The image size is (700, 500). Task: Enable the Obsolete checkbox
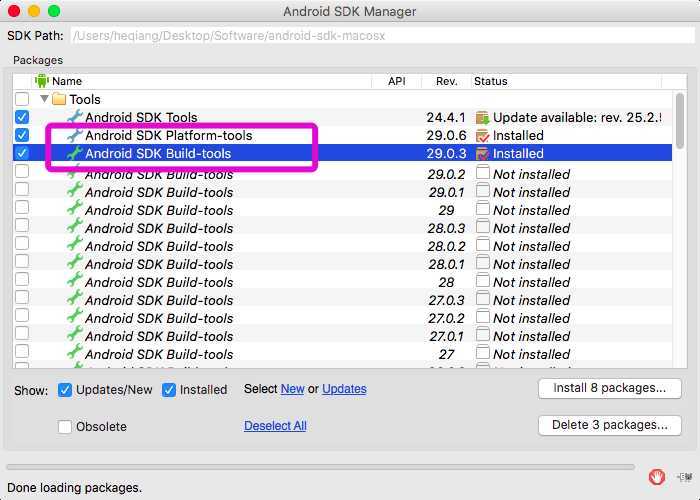point(65,427)
